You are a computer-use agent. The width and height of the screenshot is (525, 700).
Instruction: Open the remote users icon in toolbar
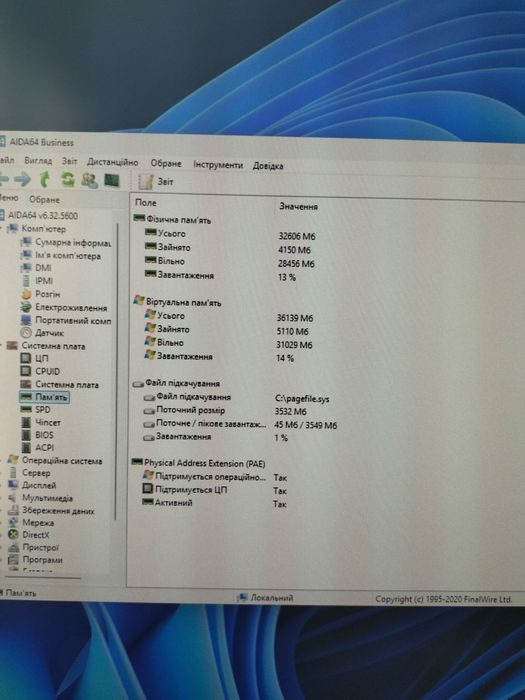pos(89,180)
